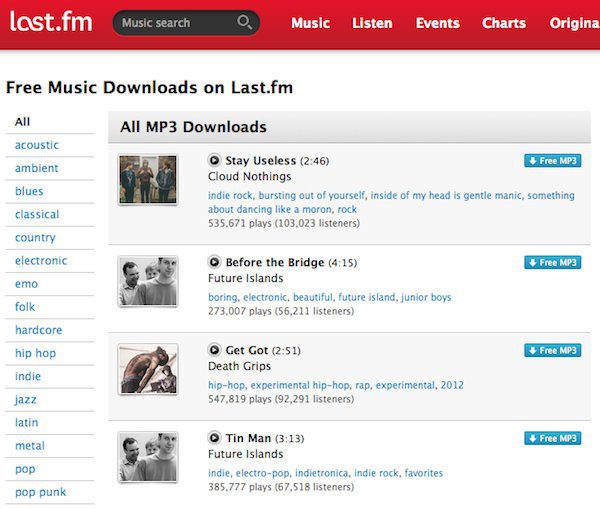Image resolution: width=600 pixels, height=508 pixels.
Task: Open the 'bursting out of yourself' tag
Action: pyautogui.click(x=311, y=195)
